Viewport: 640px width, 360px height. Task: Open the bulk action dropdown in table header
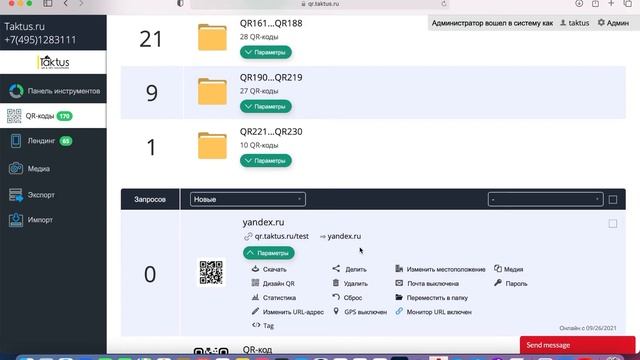click(545, 199)
